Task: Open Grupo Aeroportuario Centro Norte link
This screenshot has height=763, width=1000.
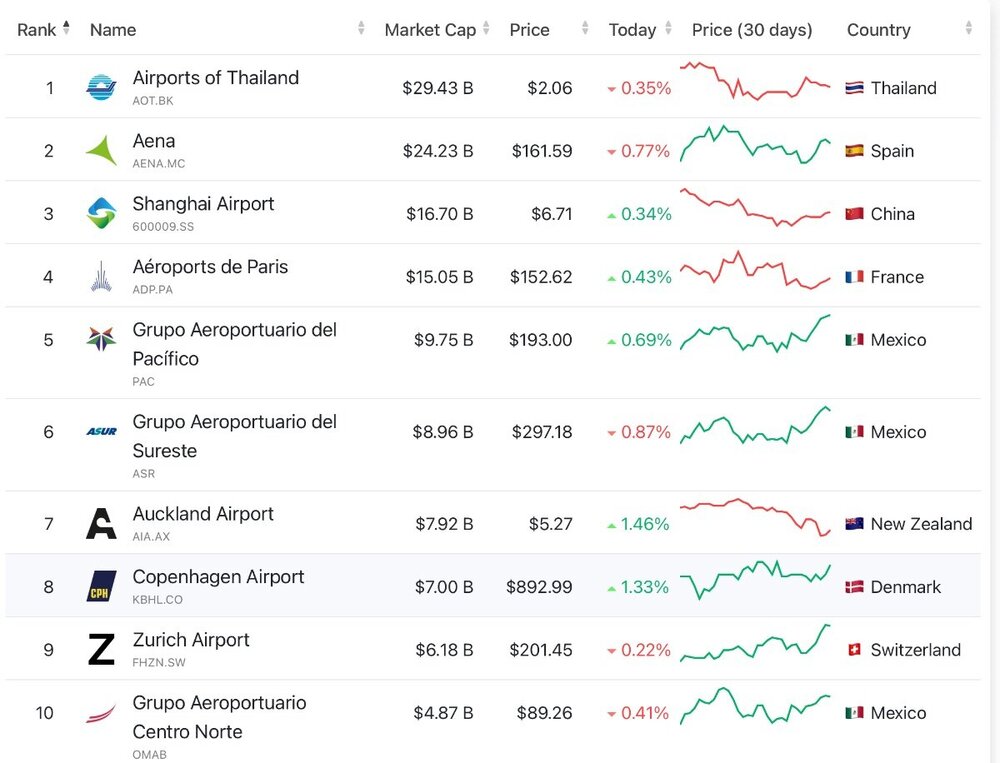Action: coord(219,717)
